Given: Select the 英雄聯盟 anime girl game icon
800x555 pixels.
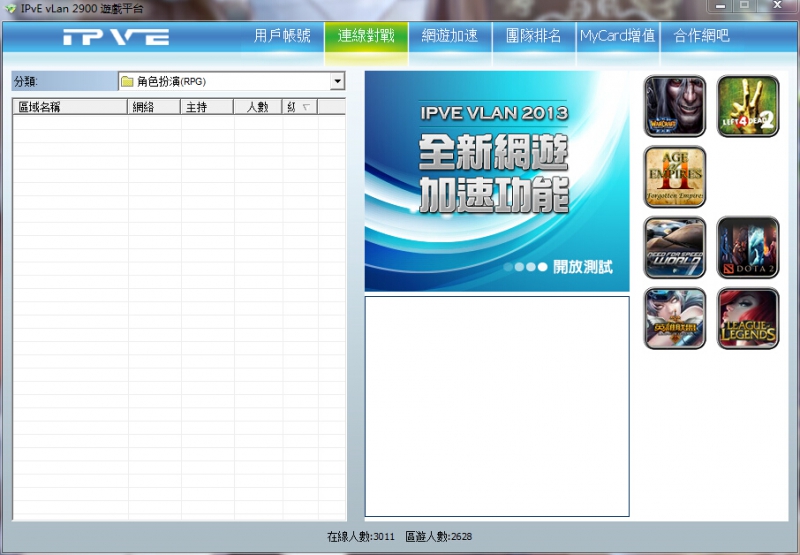Looking at the screenshot, I should coord(675,319).
